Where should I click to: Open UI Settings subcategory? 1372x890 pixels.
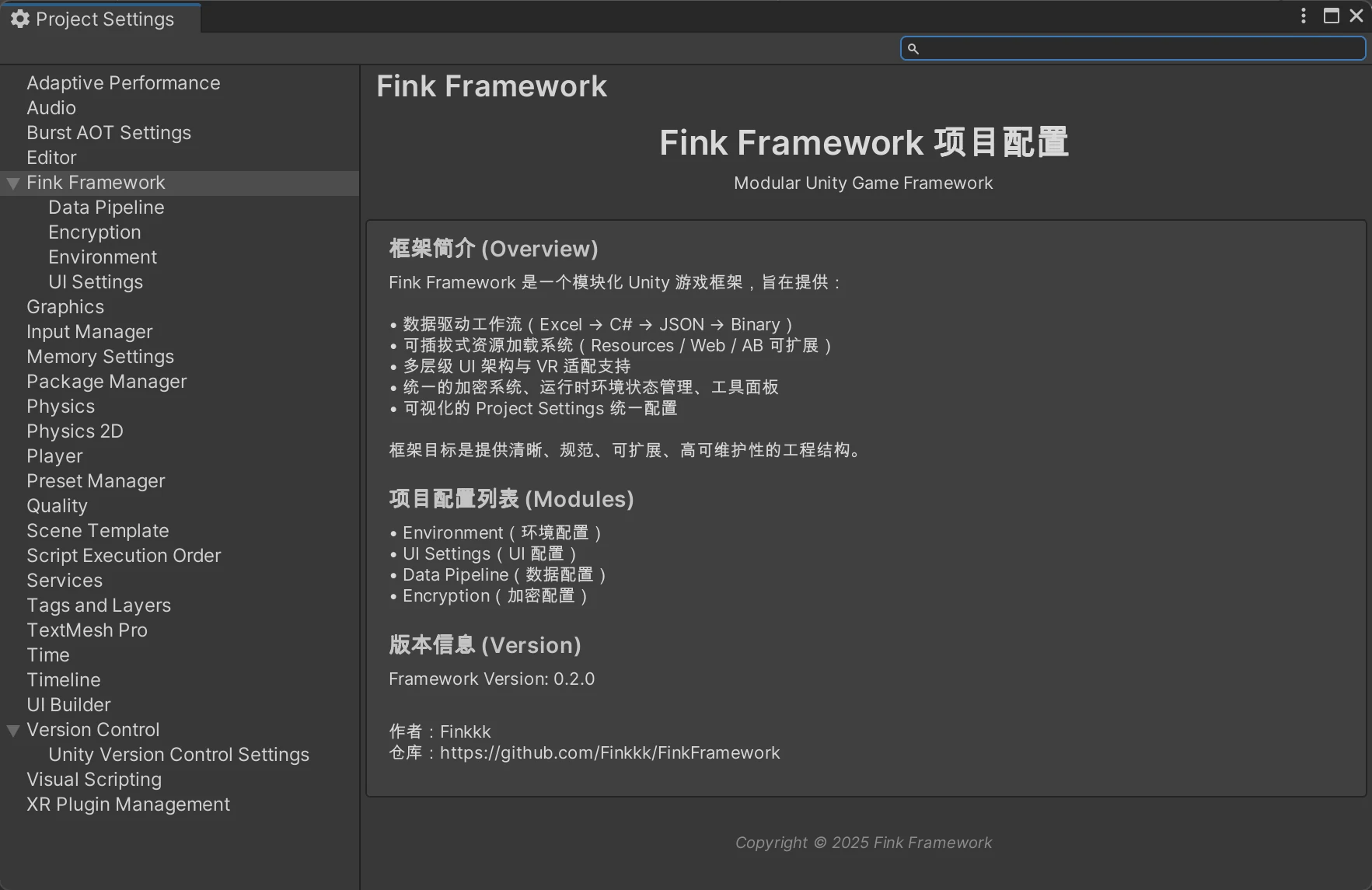pyautogui.click(x=95, y=282)
